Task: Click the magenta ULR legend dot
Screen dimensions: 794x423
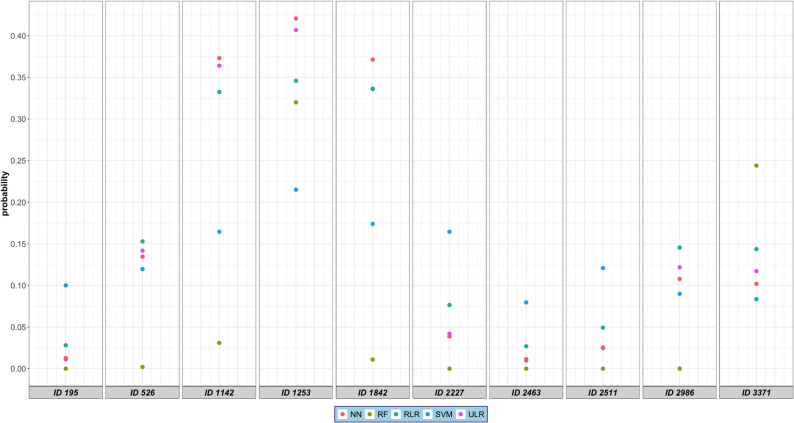Action: (x=460, y=414)
